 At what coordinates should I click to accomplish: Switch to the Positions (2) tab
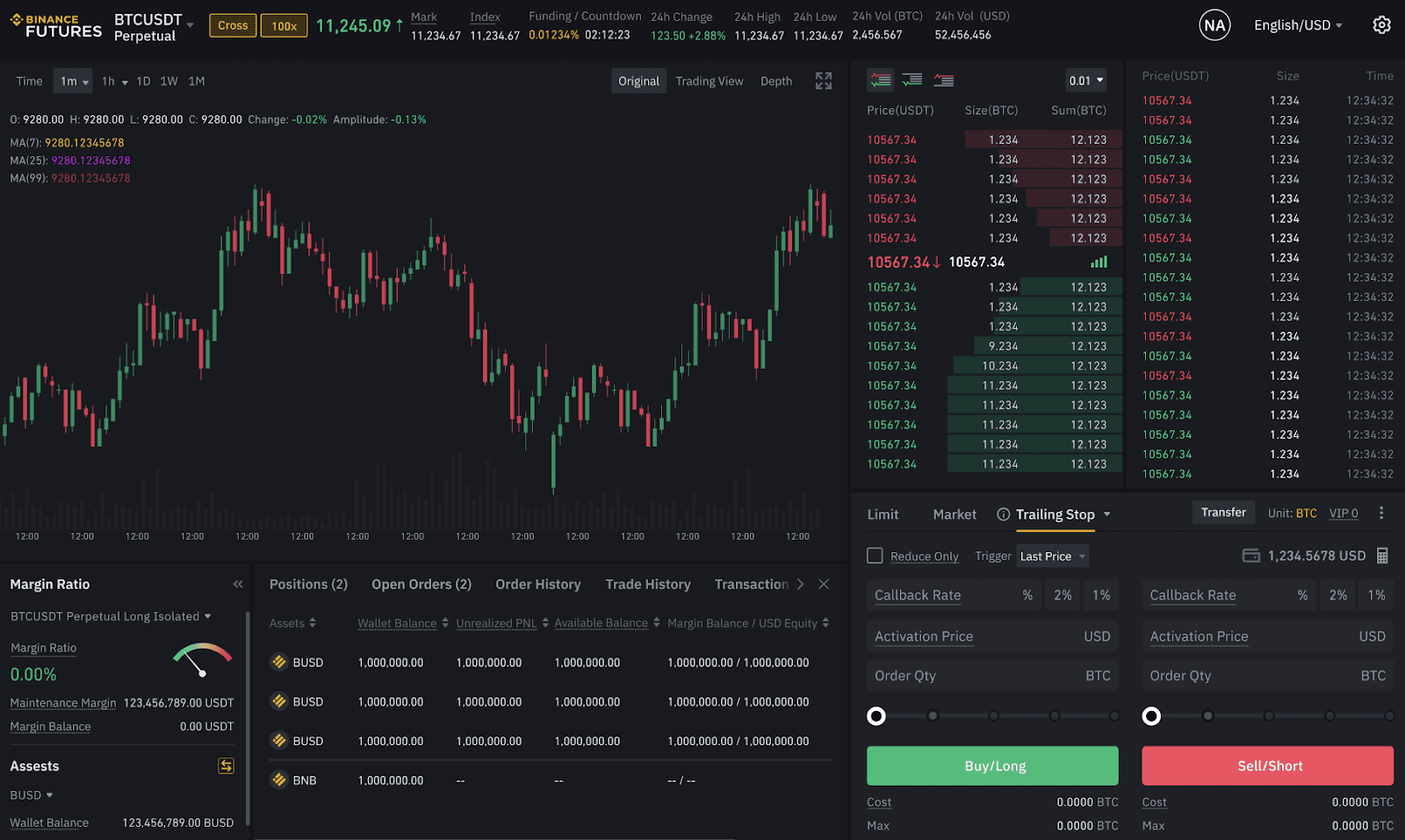click(x=308, y=584)
